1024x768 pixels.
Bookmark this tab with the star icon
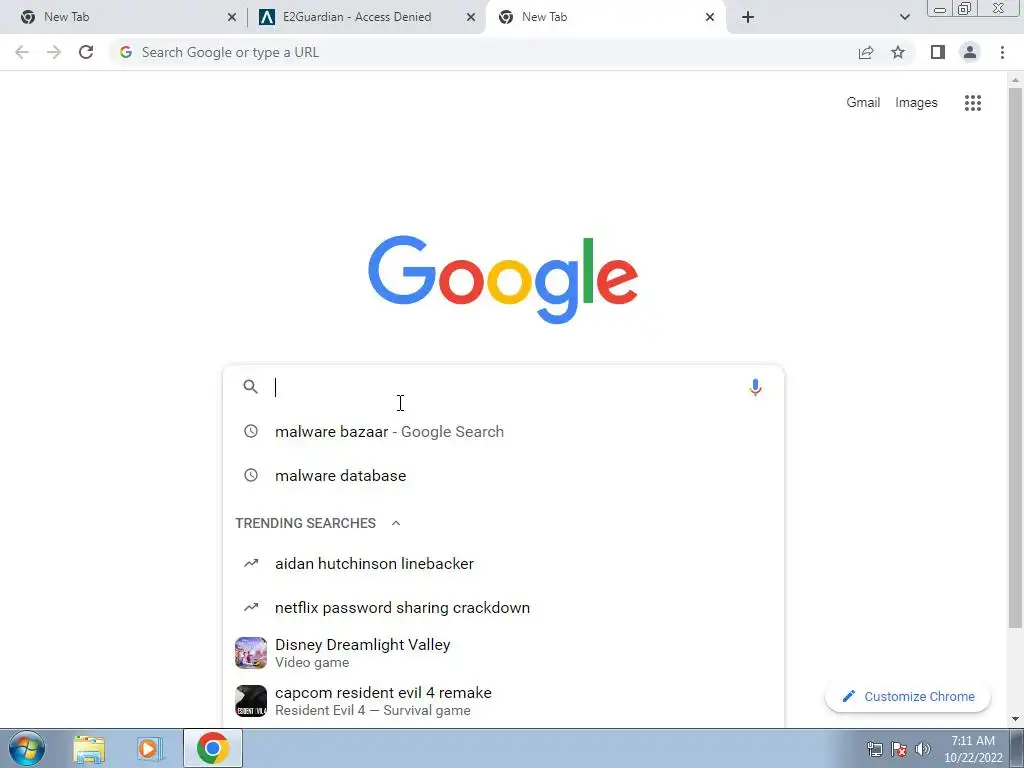click(898, 52)
